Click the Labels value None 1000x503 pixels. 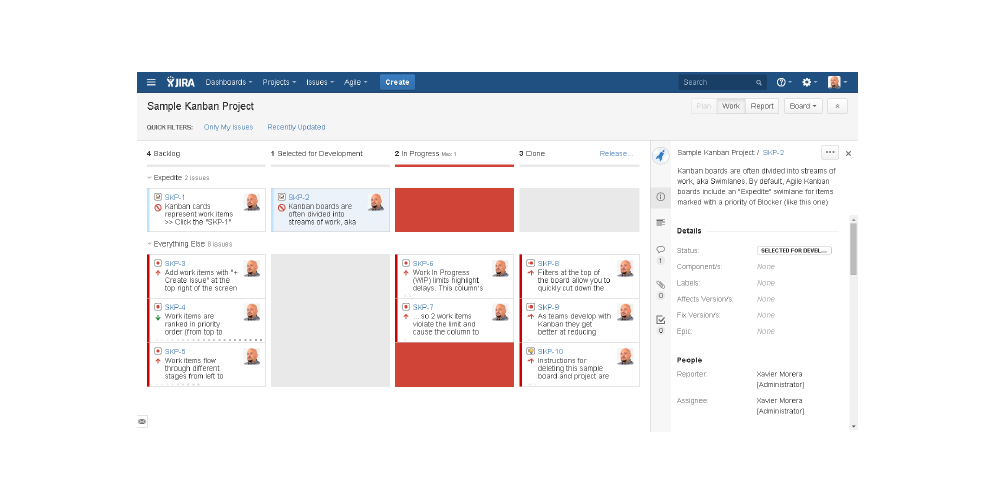click(x=765, y=283)
